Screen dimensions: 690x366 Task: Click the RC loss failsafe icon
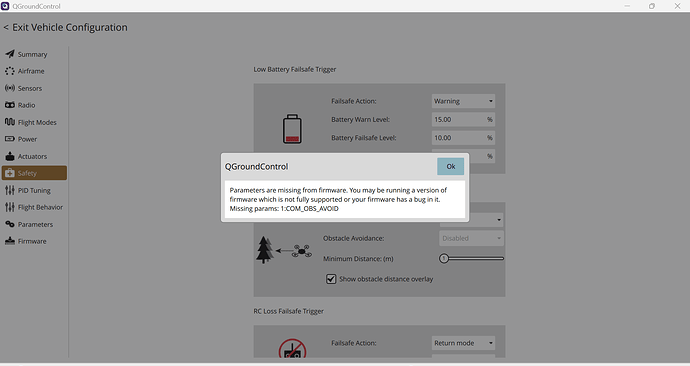click(292, 348)
